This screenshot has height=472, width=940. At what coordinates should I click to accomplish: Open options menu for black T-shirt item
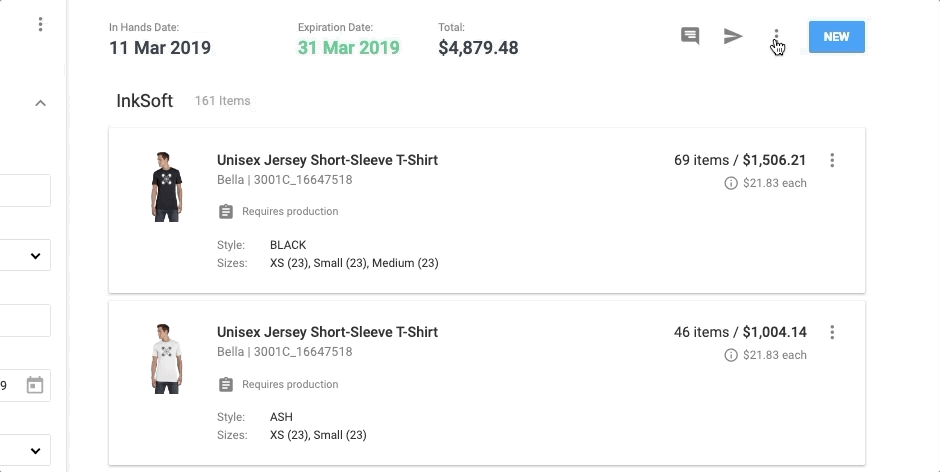pos(832,161)
